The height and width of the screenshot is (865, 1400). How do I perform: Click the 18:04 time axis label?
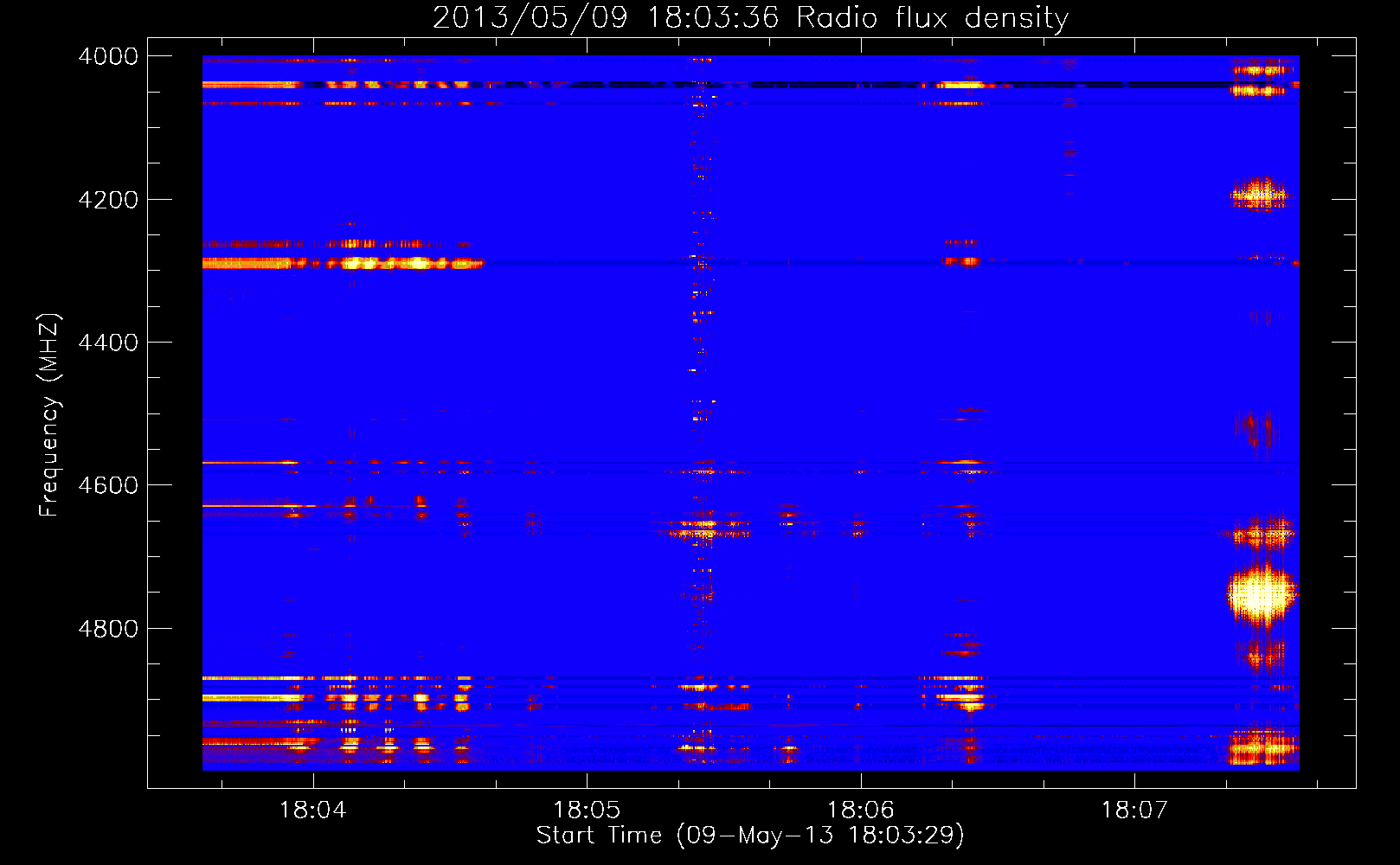coord(313,810)
